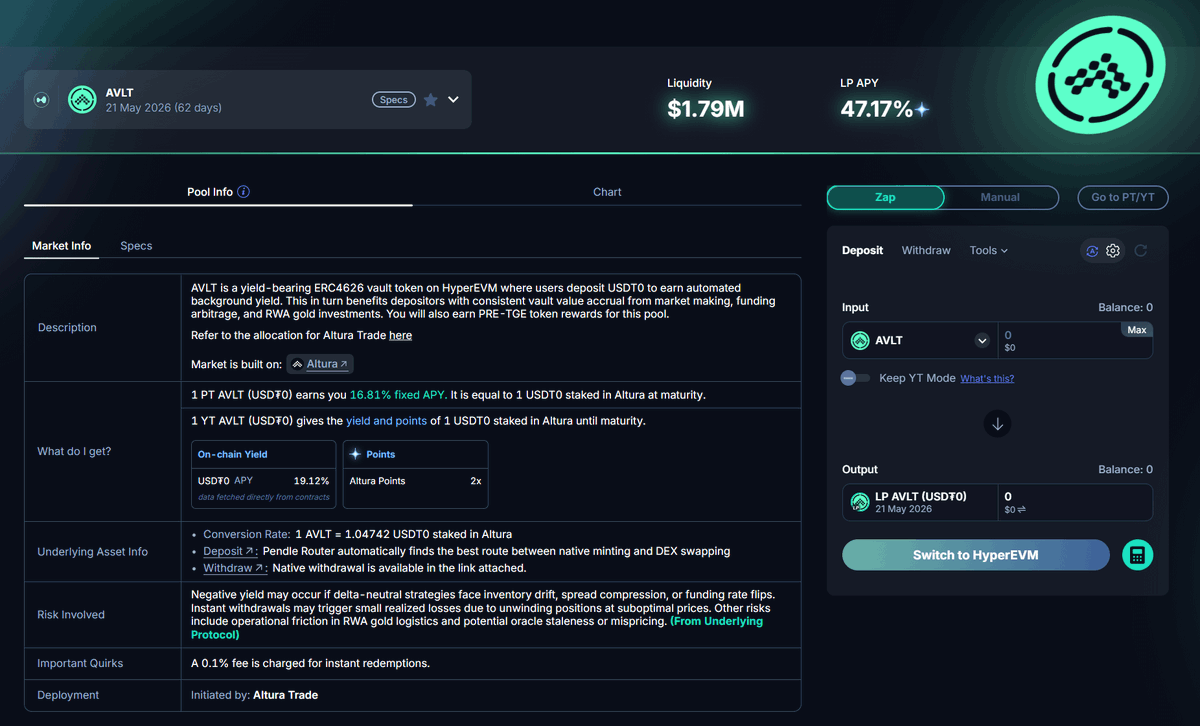Click the LP AVLT (USD₮0) output token
This screenshot has width=1200, height=726.
pos(920,502)
